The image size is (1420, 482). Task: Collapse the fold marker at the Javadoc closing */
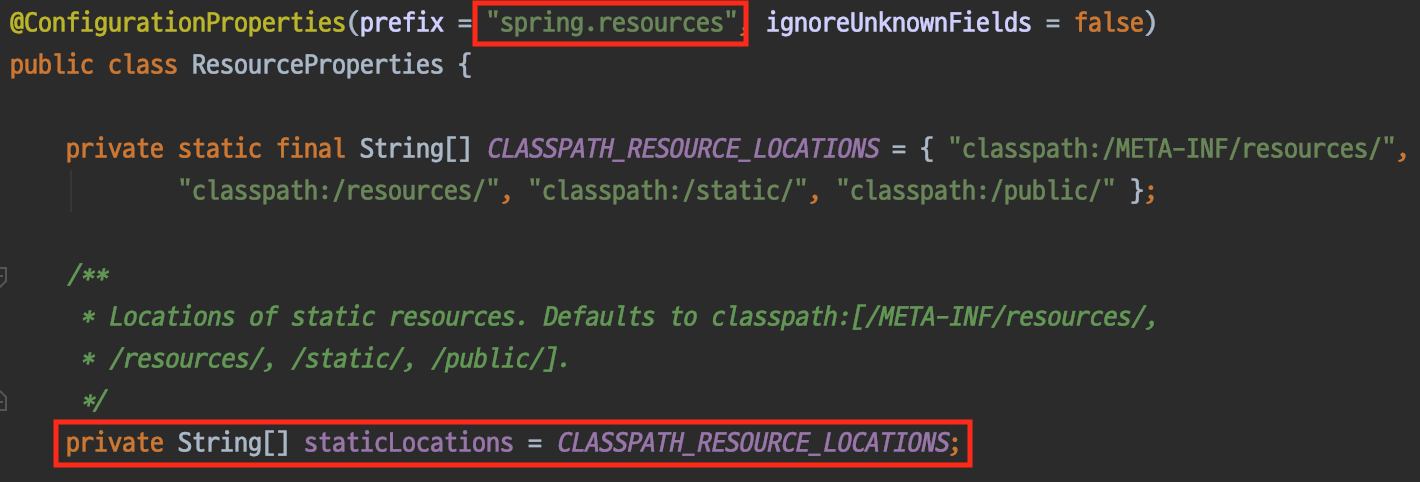pyautogui.click(x=3, y=400)
